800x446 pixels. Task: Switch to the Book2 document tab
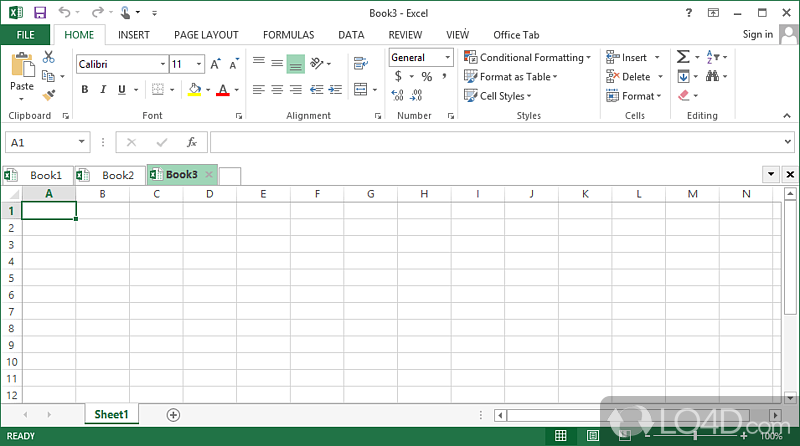tap(110, 176)
